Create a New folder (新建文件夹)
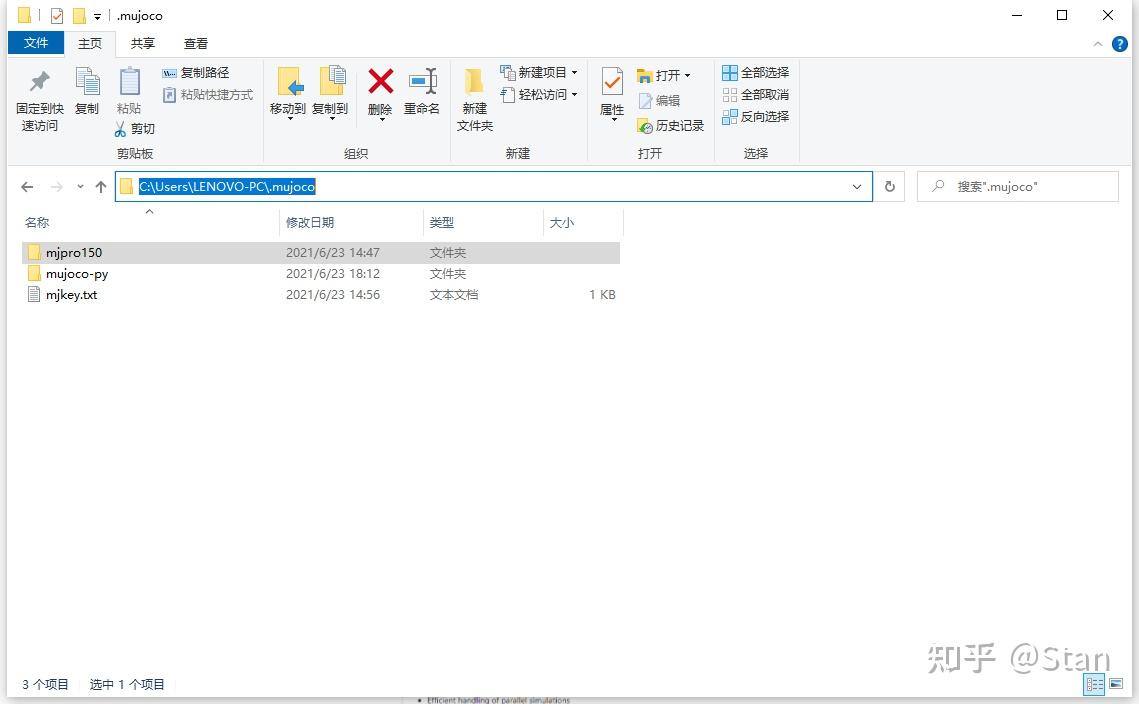Screen dimensions: 1139x704 pyautogui.click(x=475, y=100)
